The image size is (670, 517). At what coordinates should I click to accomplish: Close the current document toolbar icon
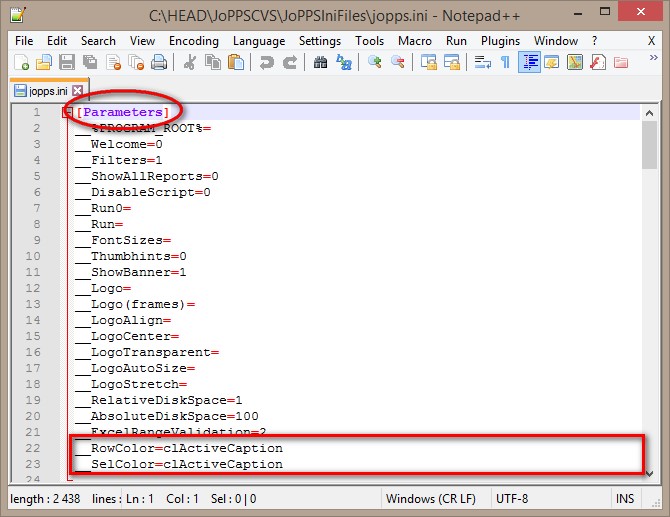tap(113, 62)
